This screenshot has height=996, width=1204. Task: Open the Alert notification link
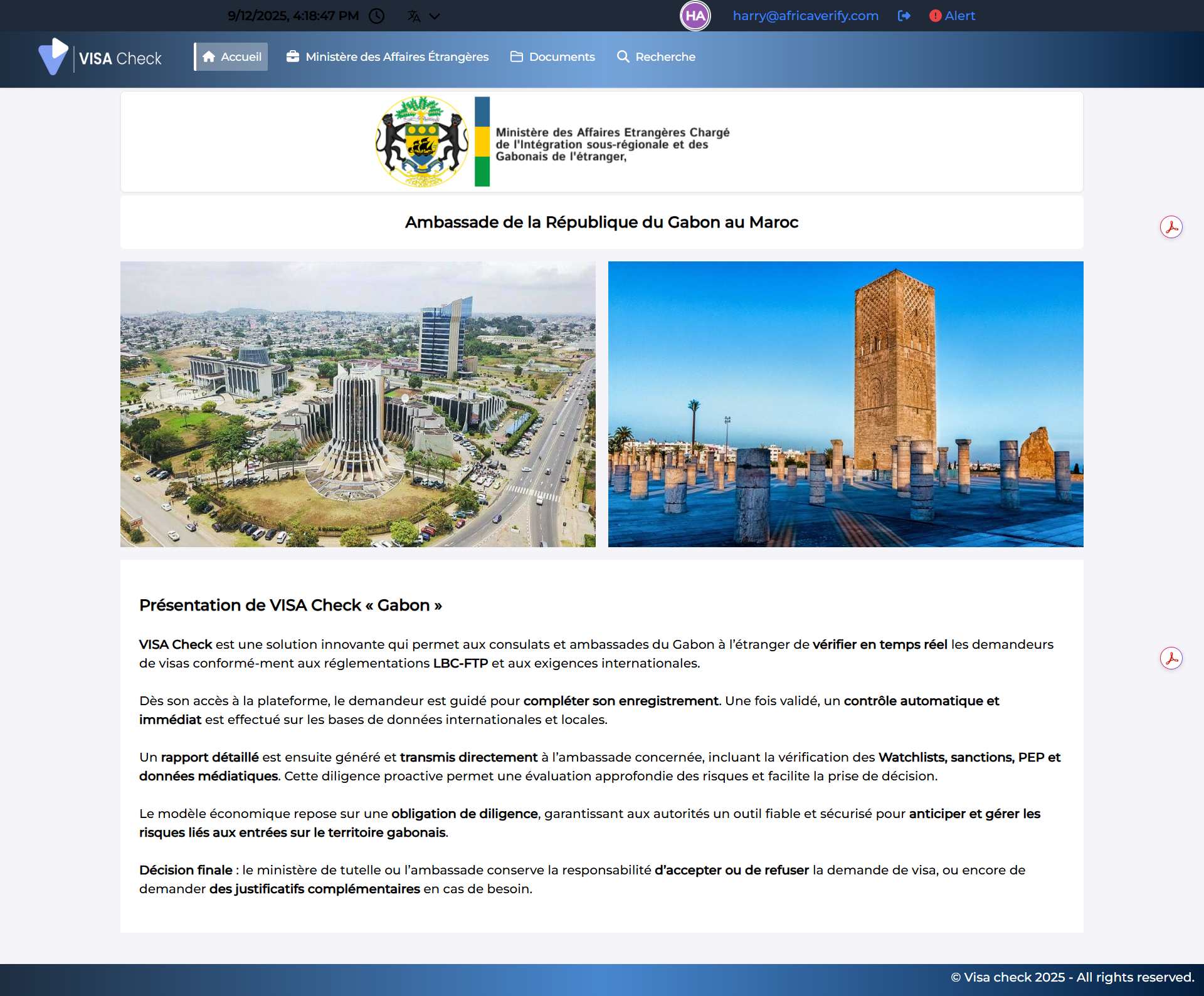coord(959,16)
